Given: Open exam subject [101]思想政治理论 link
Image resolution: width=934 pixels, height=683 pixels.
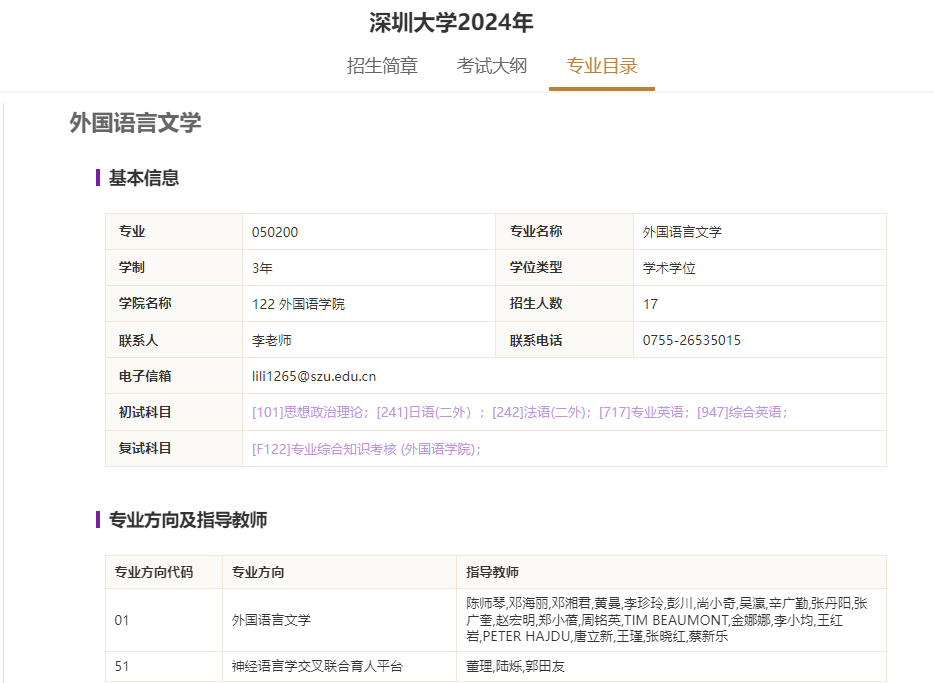Looking at the screenshot, I should [x=310, y=412].
